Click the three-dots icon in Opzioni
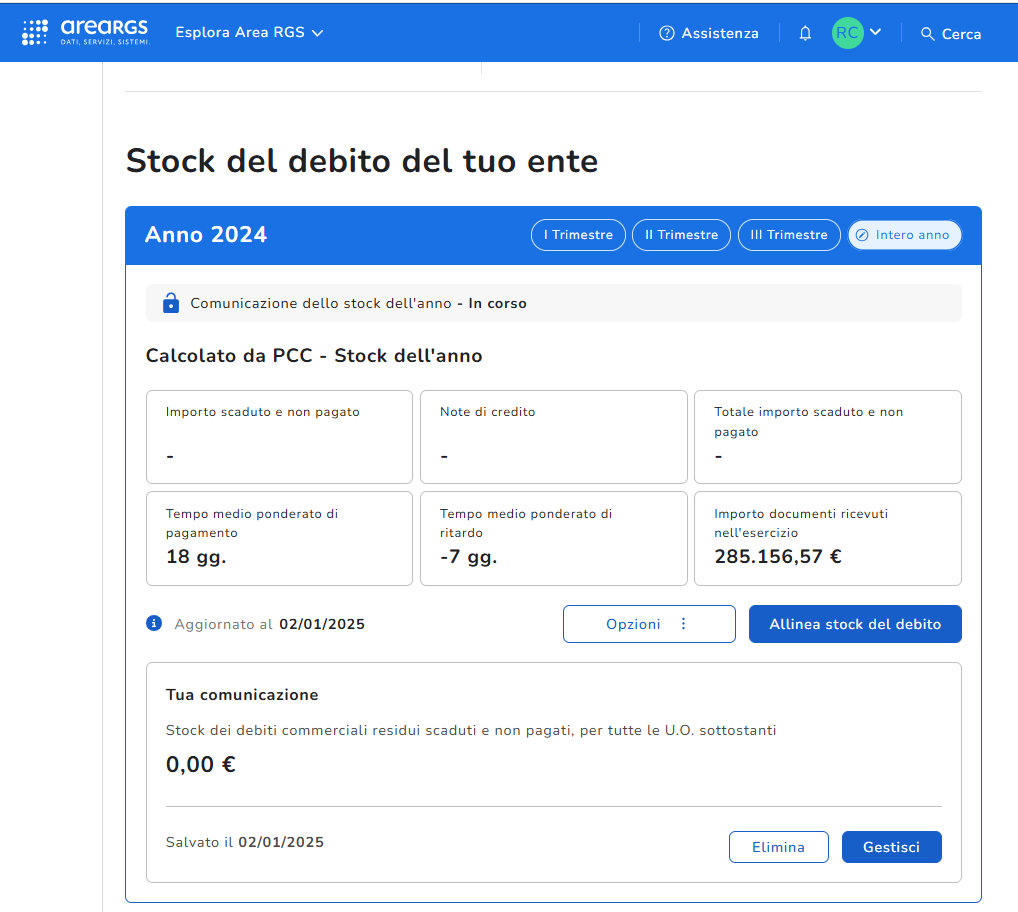Image resolution: width=1018 pixels, height=912 pixels. (684, 624)
